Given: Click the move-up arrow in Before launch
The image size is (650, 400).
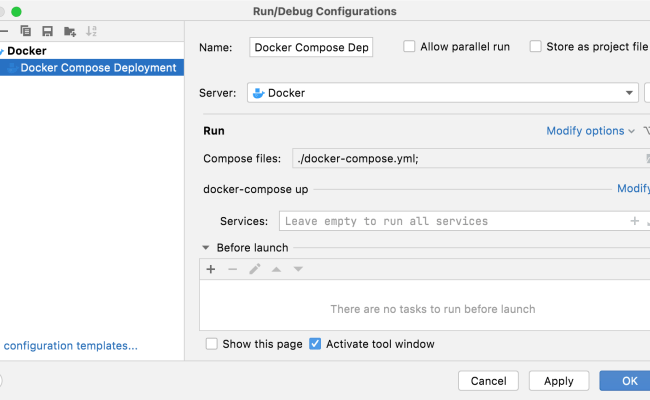Looking at the screenshot, I should pos(277,269).
